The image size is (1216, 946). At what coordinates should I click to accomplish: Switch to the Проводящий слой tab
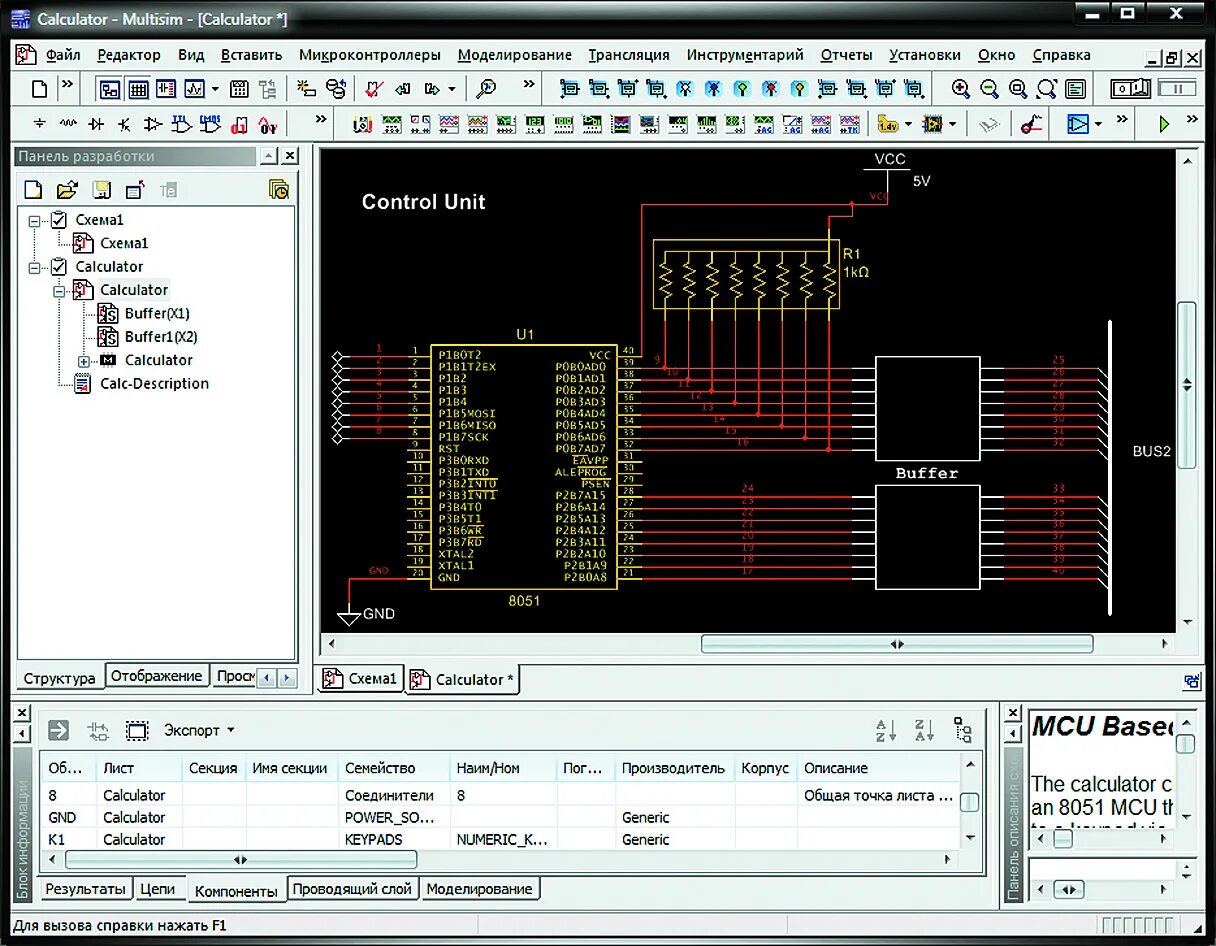pyautogui.click(x=352, y=888)
